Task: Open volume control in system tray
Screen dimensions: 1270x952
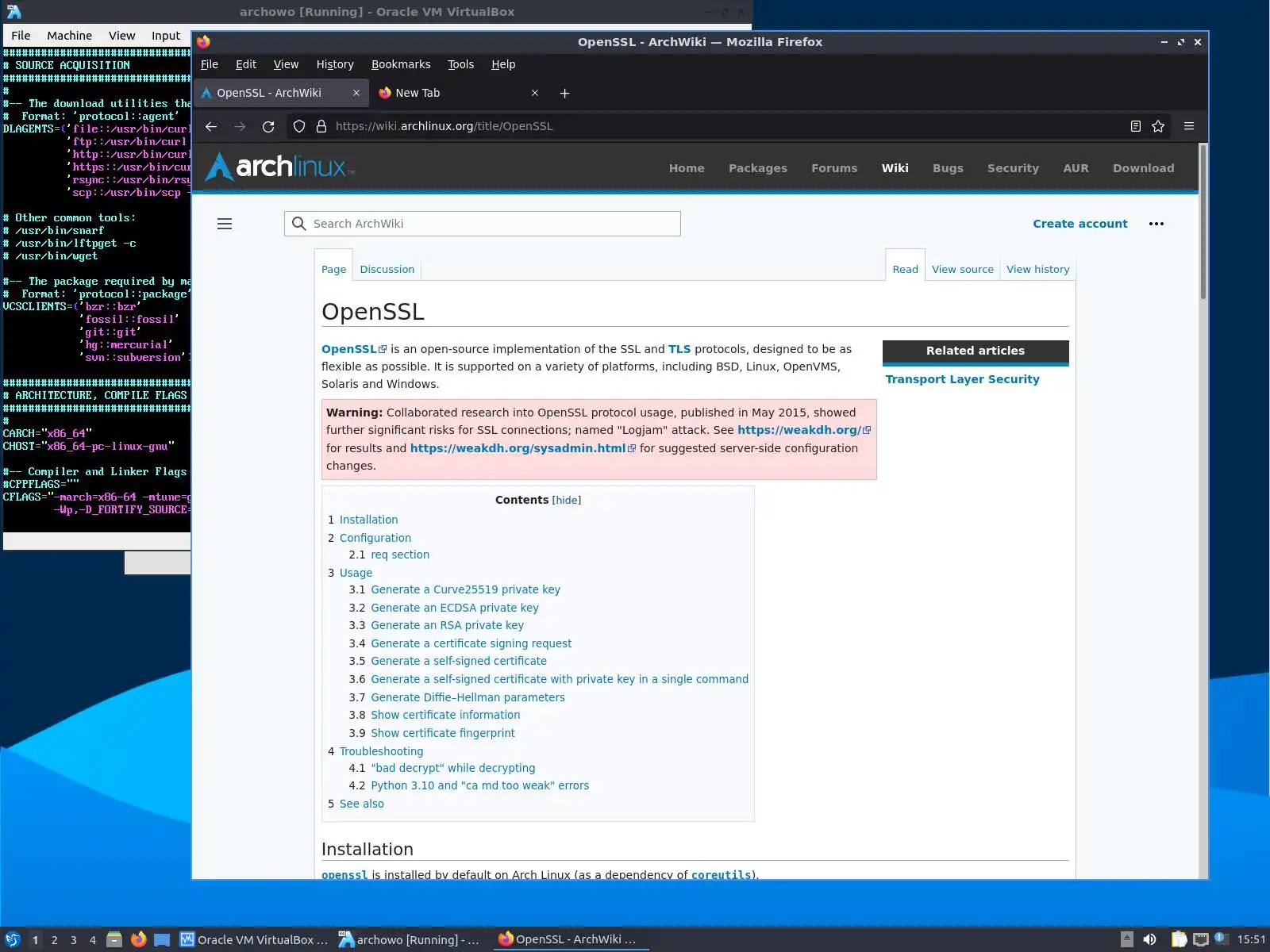Action: [1149, 939]
